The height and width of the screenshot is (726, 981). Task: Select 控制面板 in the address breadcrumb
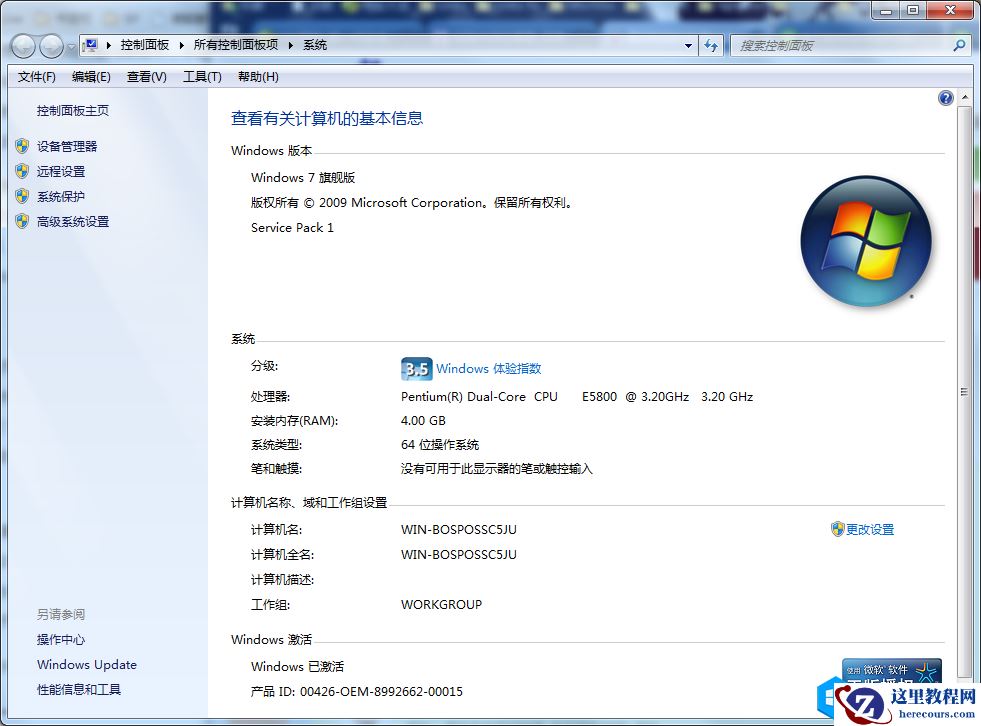145,45
